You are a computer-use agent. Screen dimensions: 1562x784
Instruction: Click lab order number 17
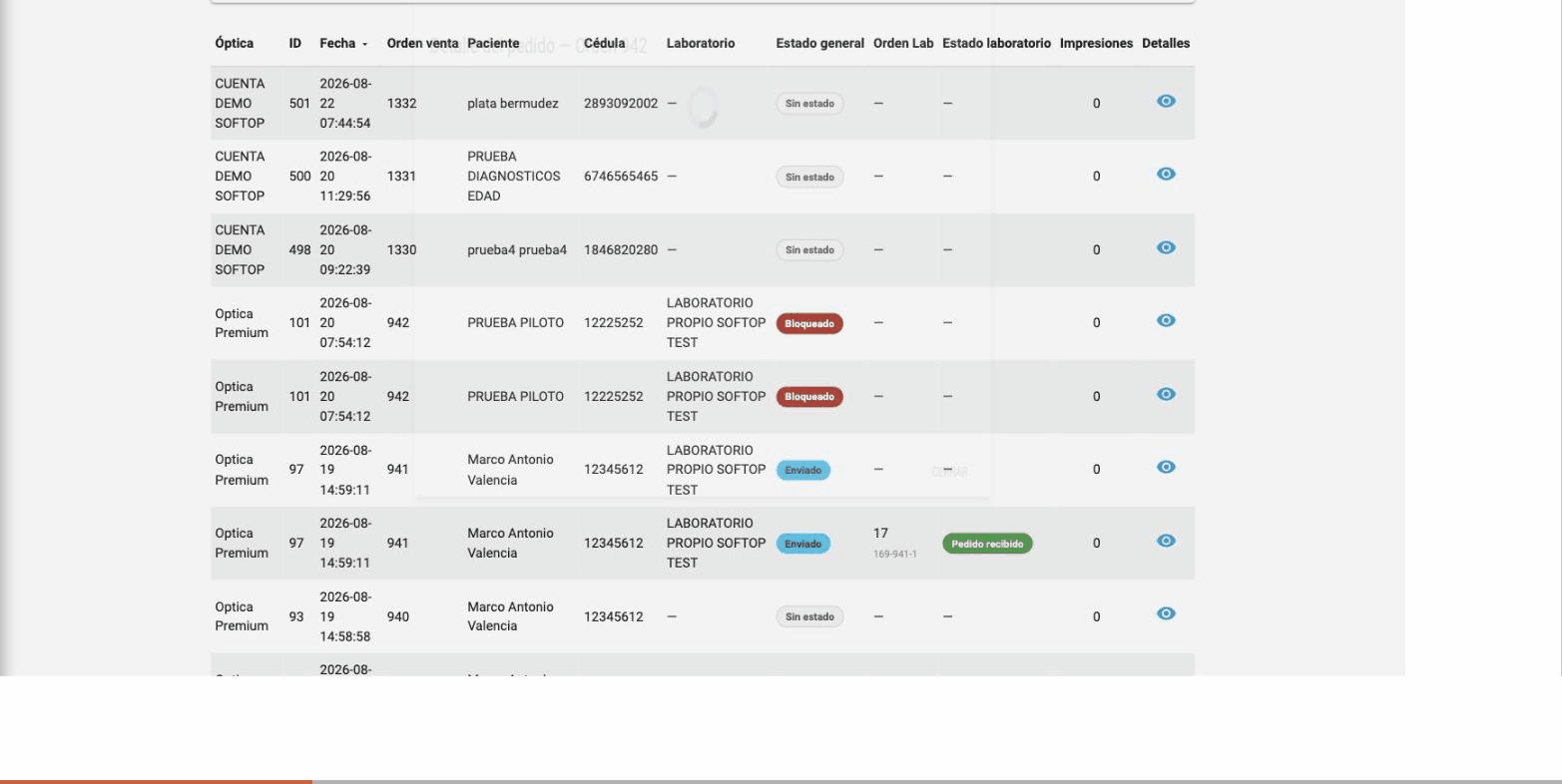click(880, 534)
